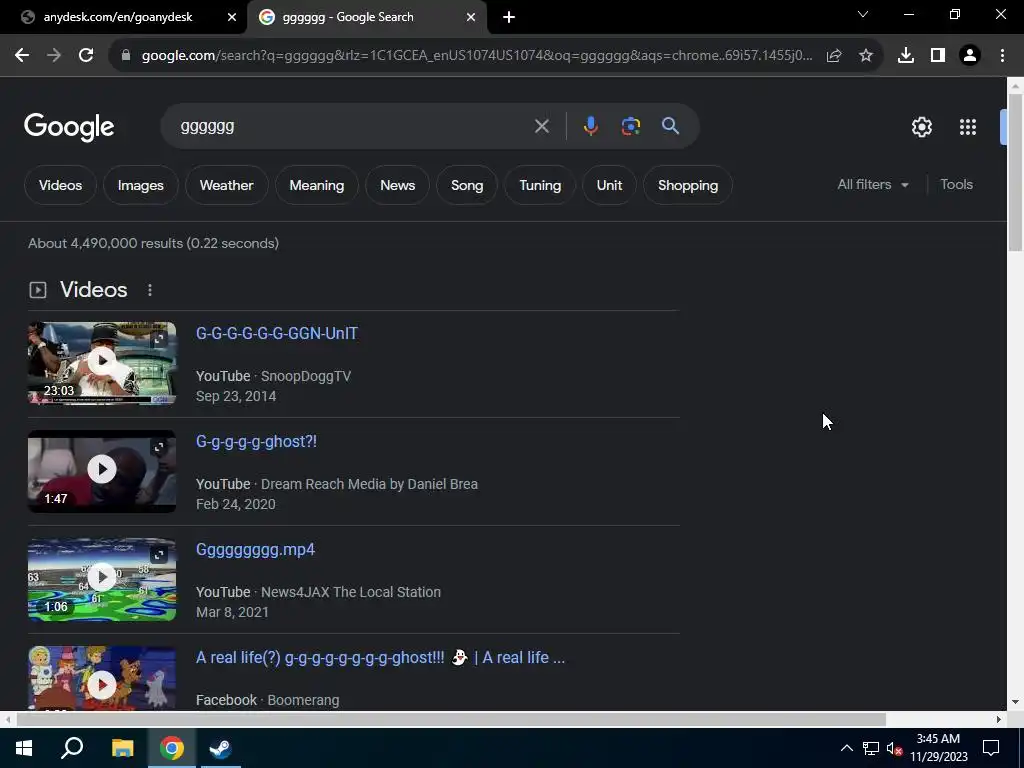Expand preview of G-g-g-g-g-ghost?! thumbnail

pos(159,447)
